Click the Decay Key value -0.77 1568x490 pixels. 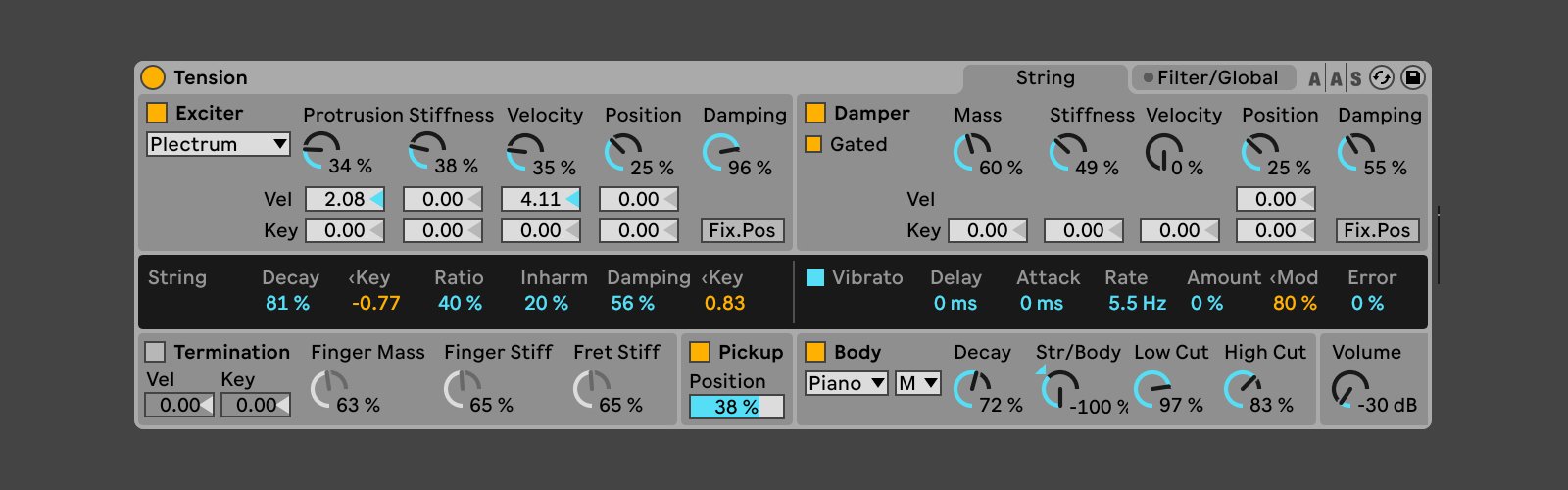coord(376,303)
